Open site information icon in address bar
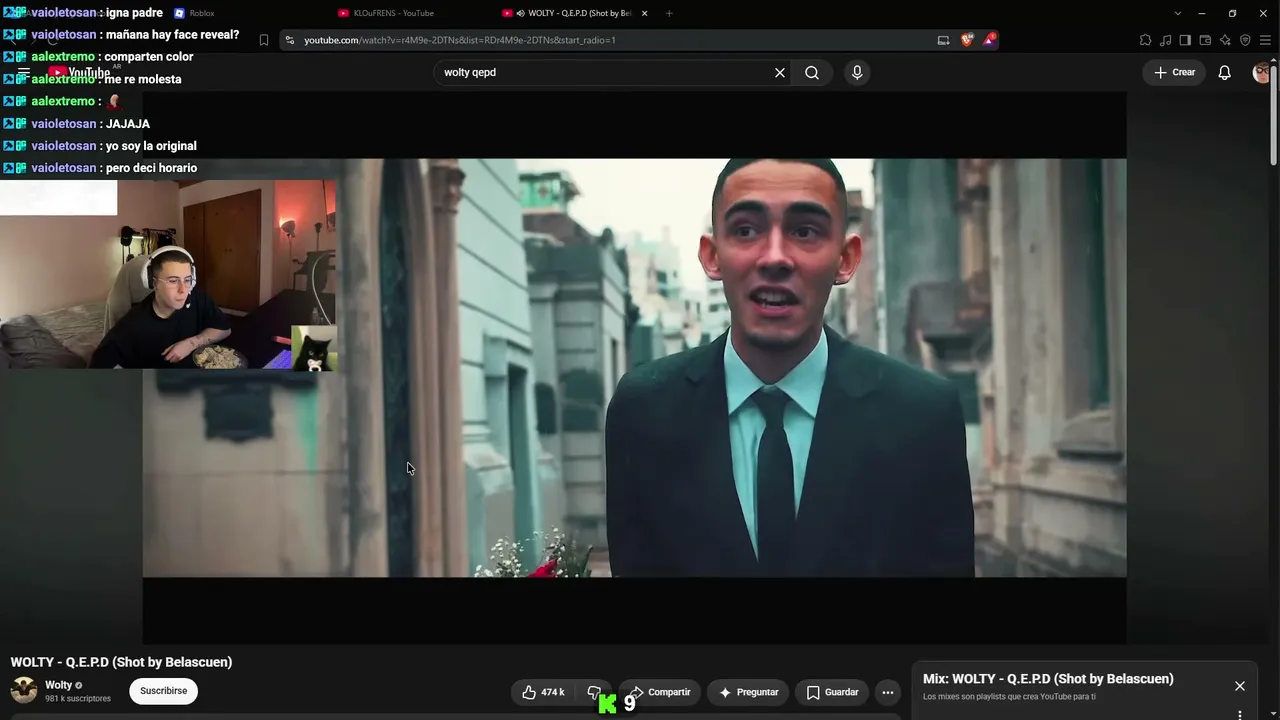Viewport: 1280px width, 720px height. tap(290, 40)
